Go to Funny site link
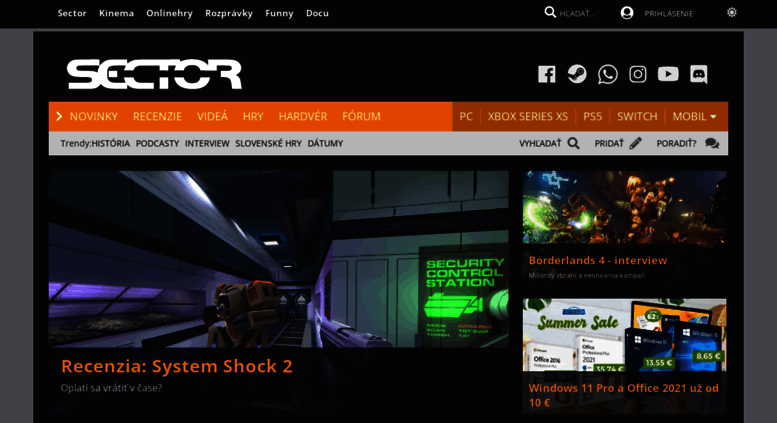Image resolution: width=777 pixels, height=423 pixels. pos(279,13)
